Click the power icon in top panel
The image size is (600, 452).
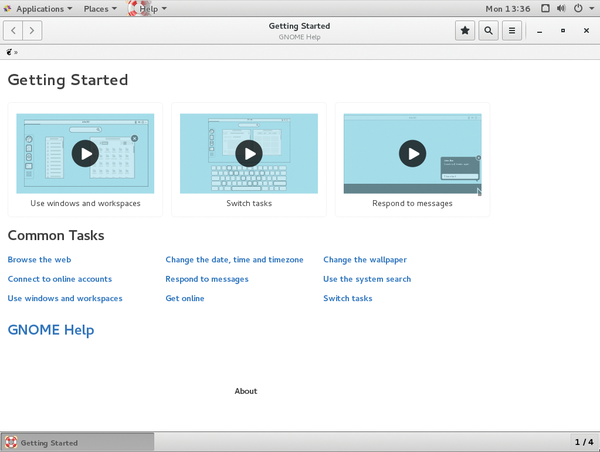tap(578, 8)
